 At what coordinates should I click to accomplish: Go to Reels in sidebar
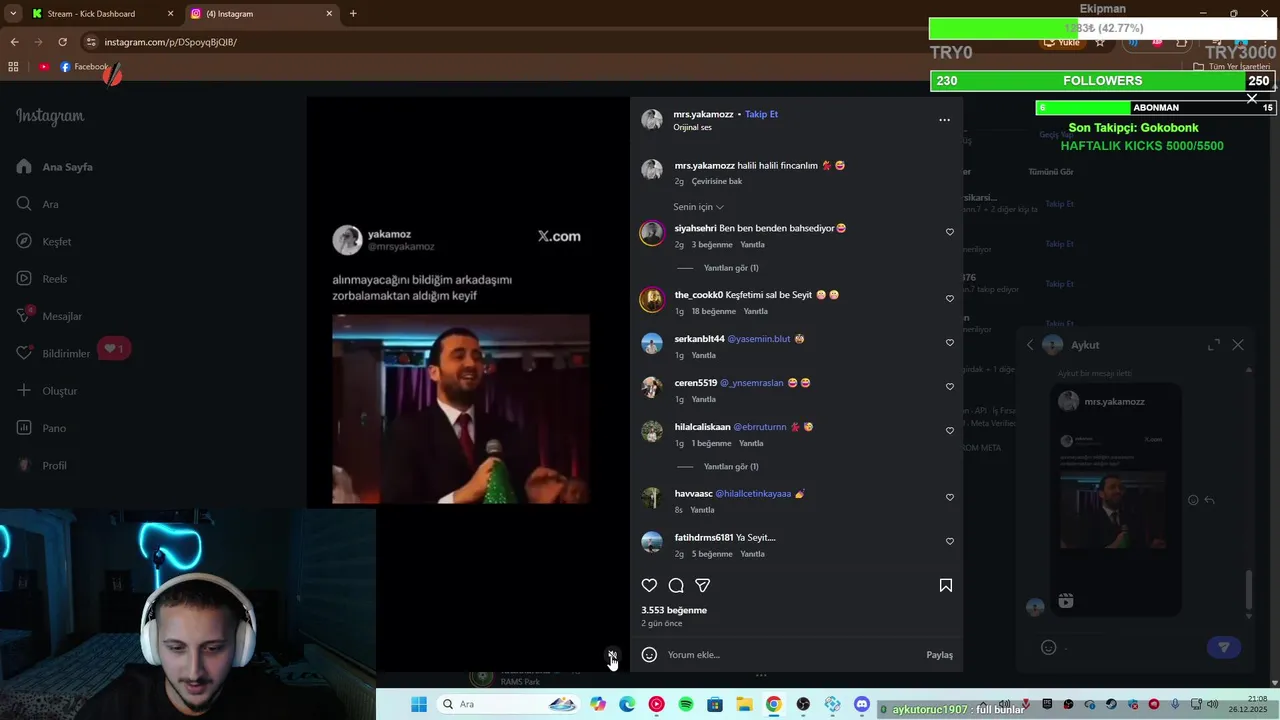point(42,279)
